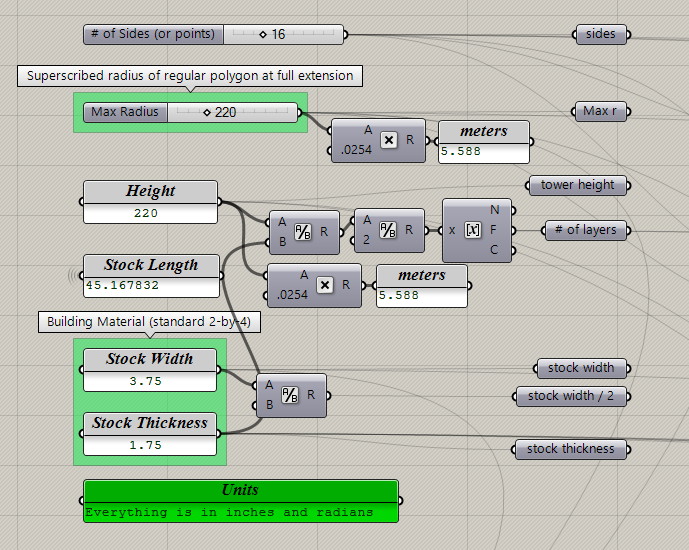Screen dimensions: 689x550
Task: Select the 'tower height' parameter node
Action: pyautogui.click(x=577, y=185)
